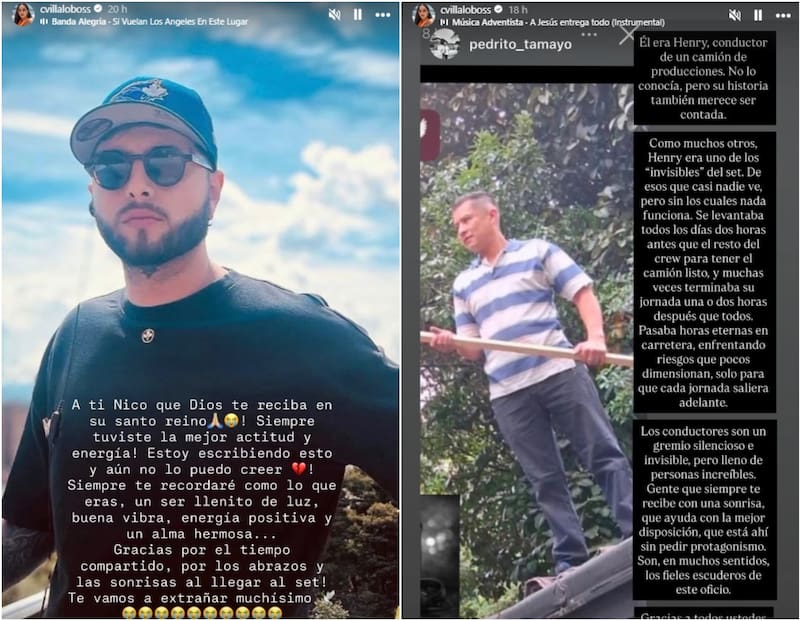
Task: Click small three dots above pedrito_tamayo name
Action: (x=589, y=35)
